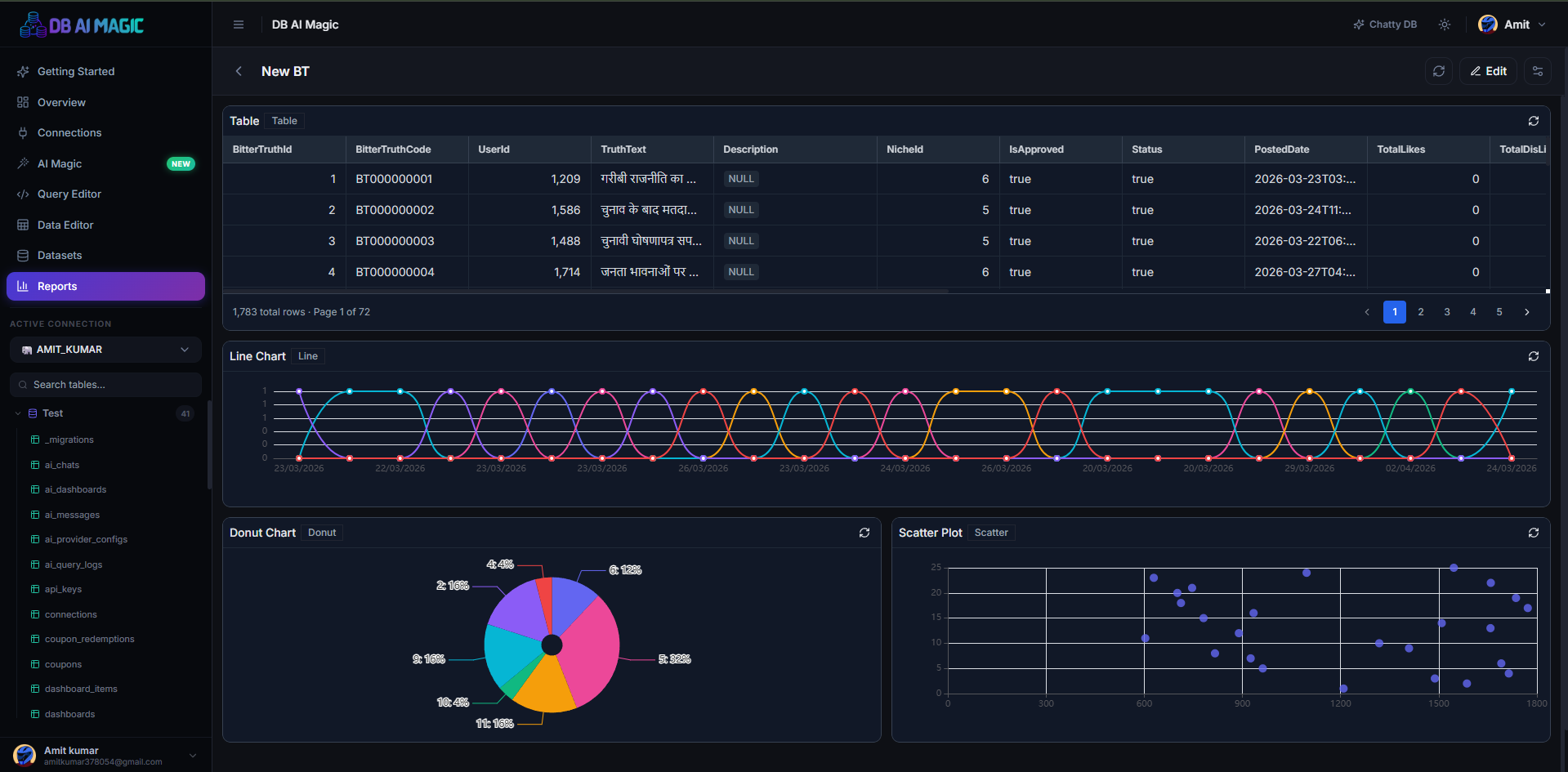Image resolution: width=1568 pixels, height=772 pixels.
Task: Sort by UserId column header
Action: coord(529,149)
